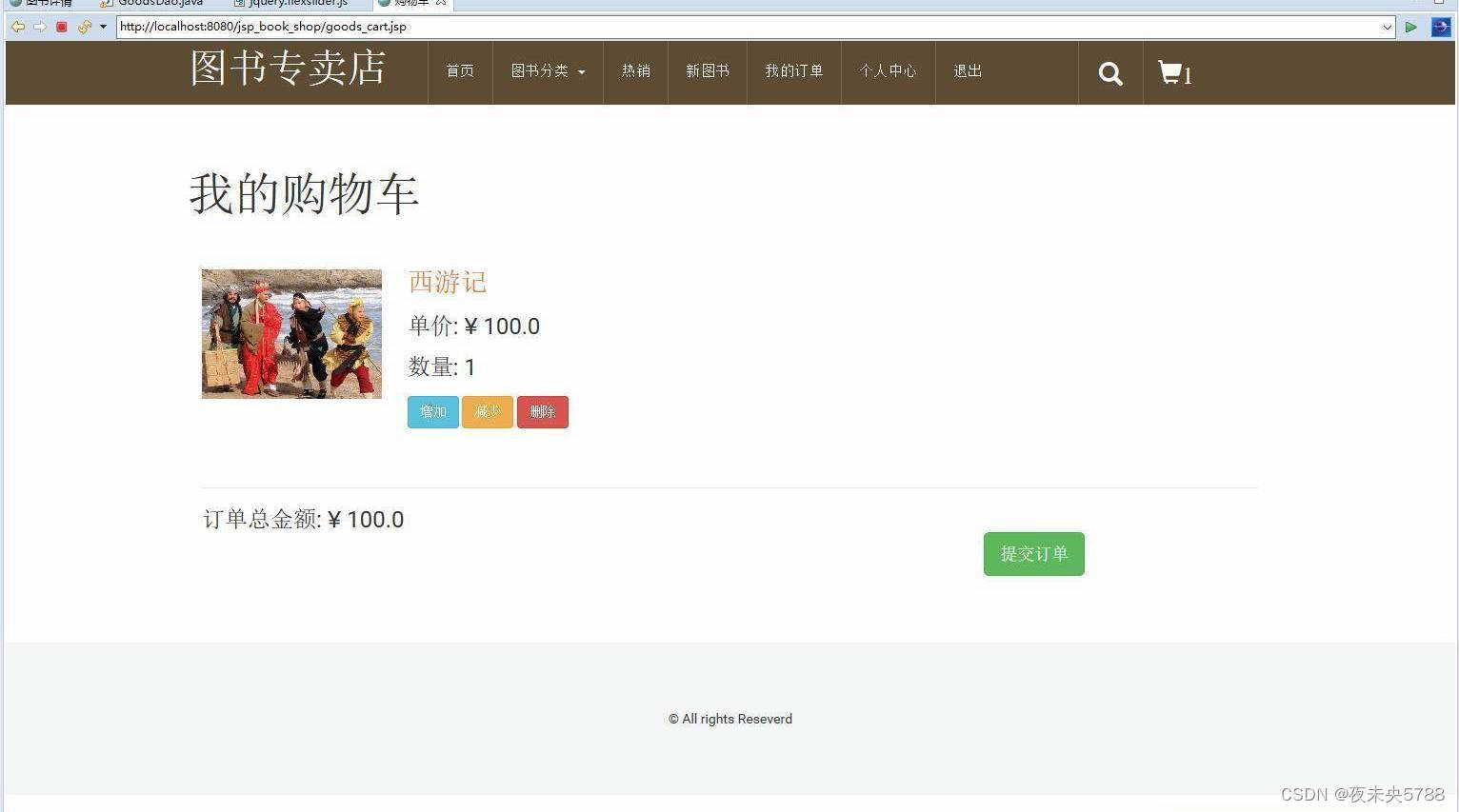
Task: Open the page in external web browser icon
Action: [x=1440, y=27]
